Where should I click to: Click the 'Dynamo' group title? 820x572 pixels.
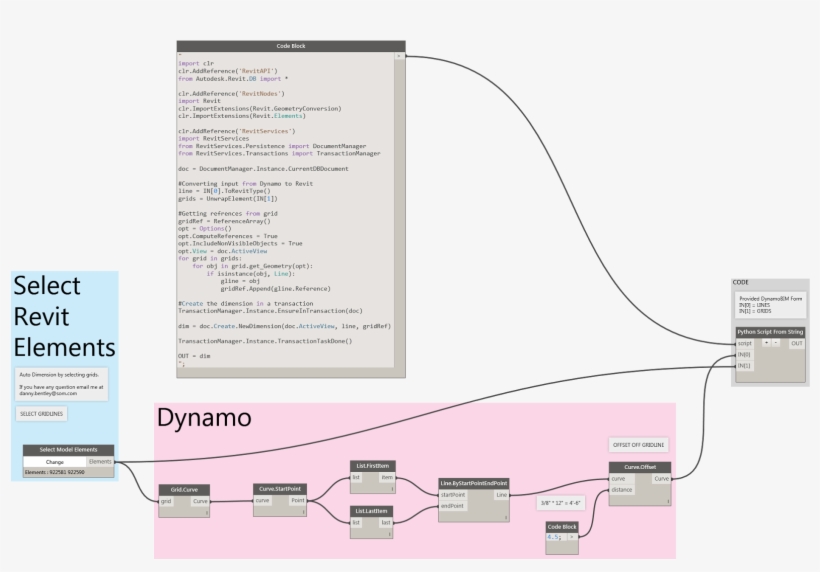pyautogui.click(x=204, y=417)
